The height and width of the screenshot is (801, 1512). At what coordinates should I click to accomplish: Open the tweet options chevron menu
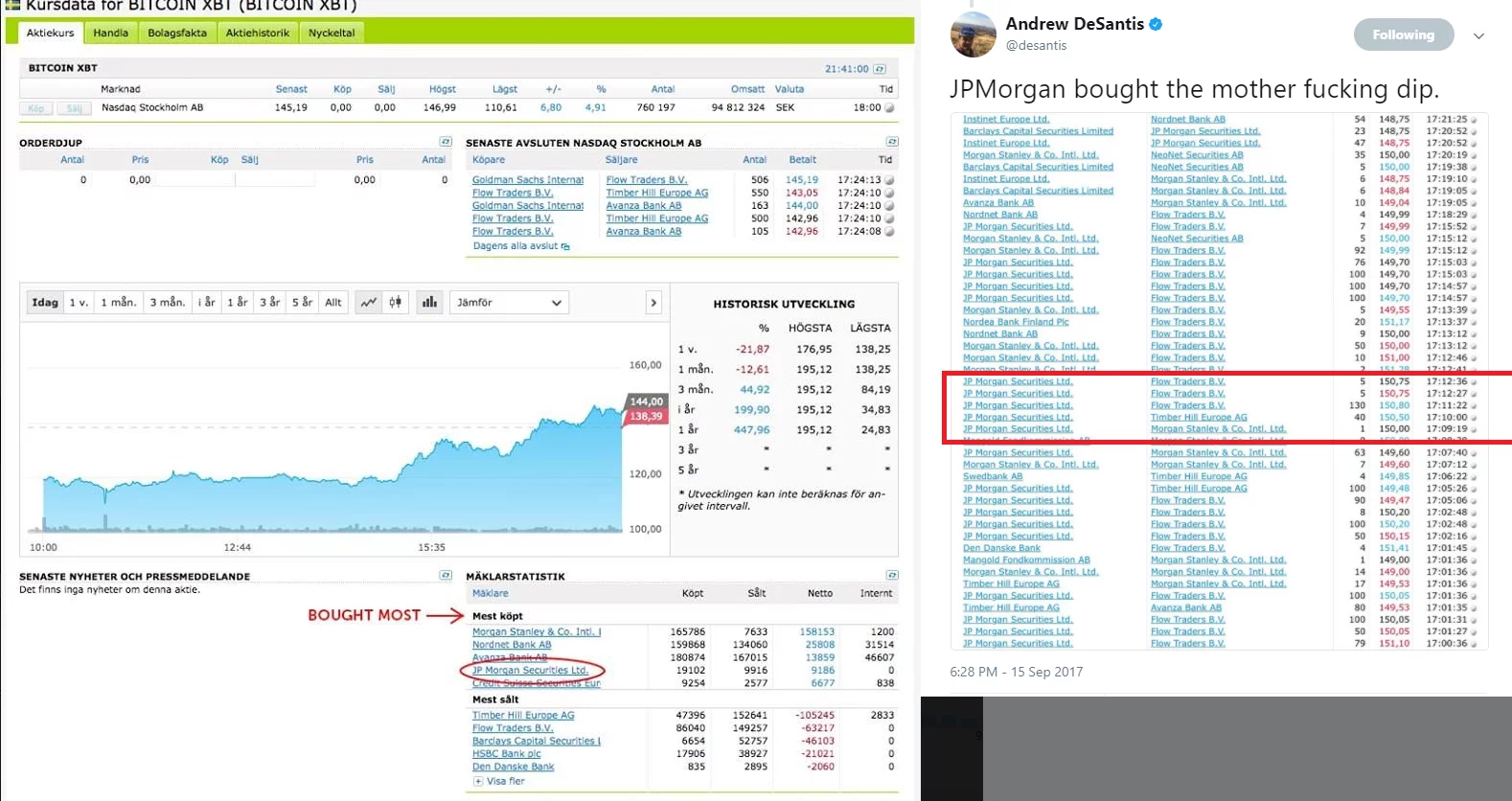[1478, 36]
